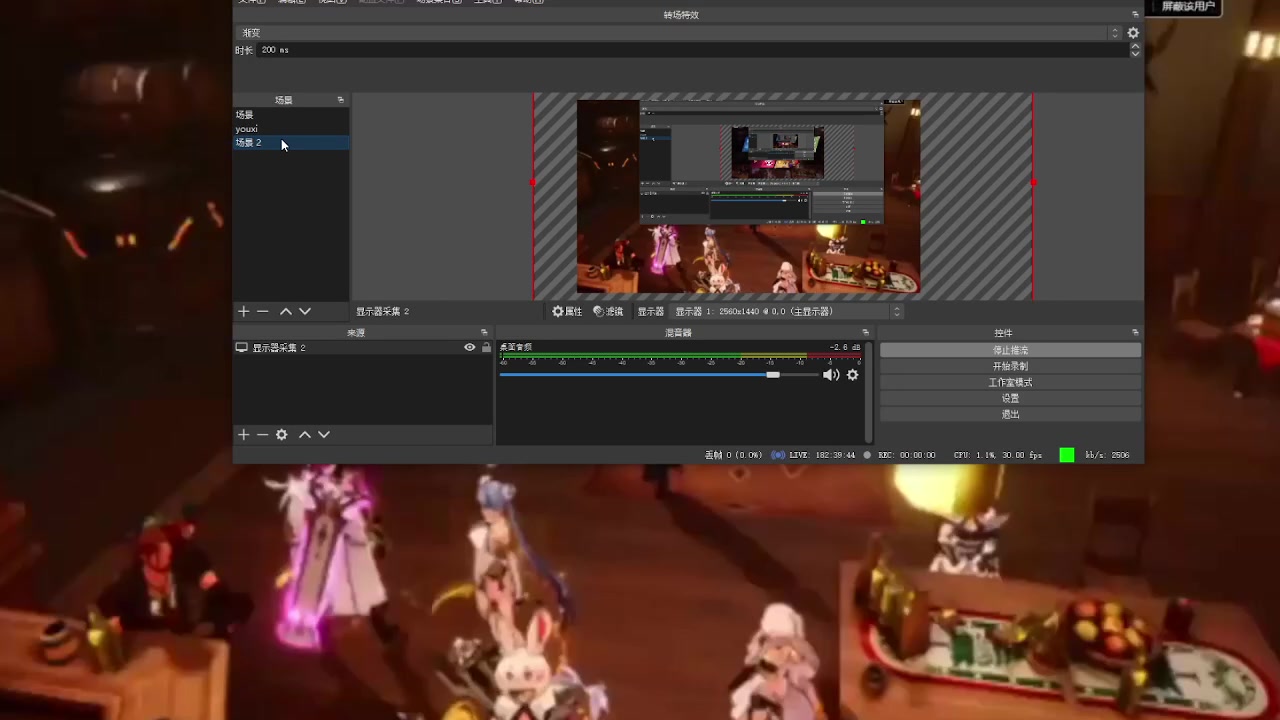Click monitor icon of 显示器采集 2 source
Image resolution: width=1280 pixels, height=720 pixels.
(241, 348)
